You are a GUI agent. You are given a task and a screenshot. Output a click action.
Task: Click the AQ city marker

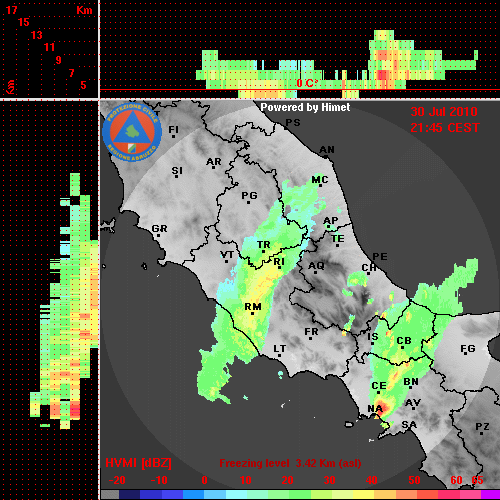315,272
